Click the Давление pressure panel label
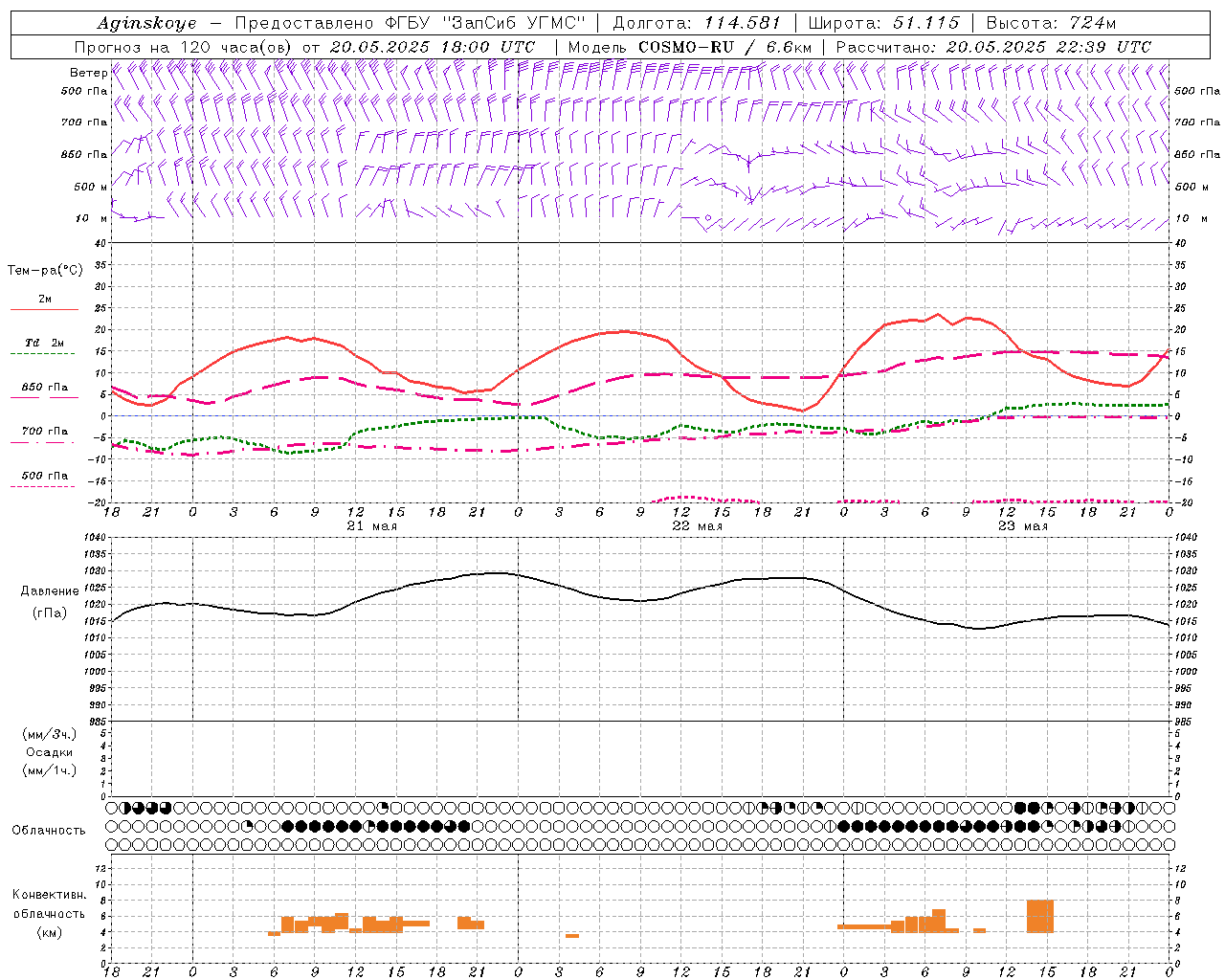Screen dimensions: 1225x980 (x=50, y=591)
